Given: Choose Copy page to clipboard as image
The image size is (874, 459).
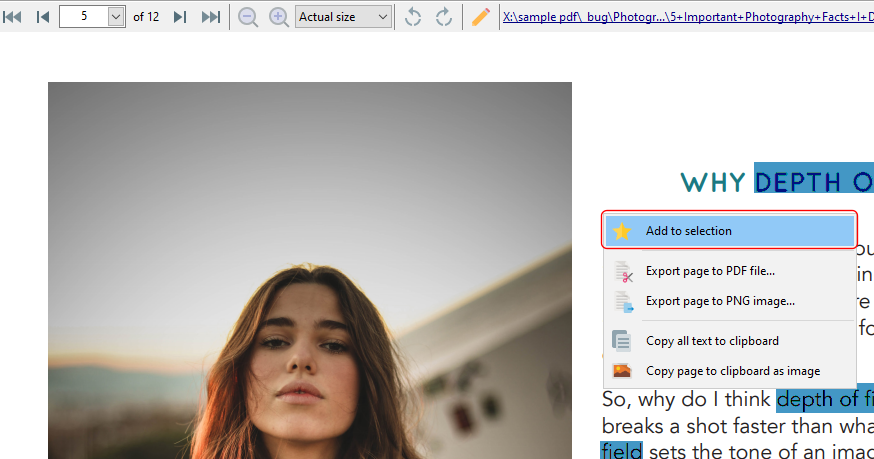Looking at the screenshot, I should click(732, 371).
